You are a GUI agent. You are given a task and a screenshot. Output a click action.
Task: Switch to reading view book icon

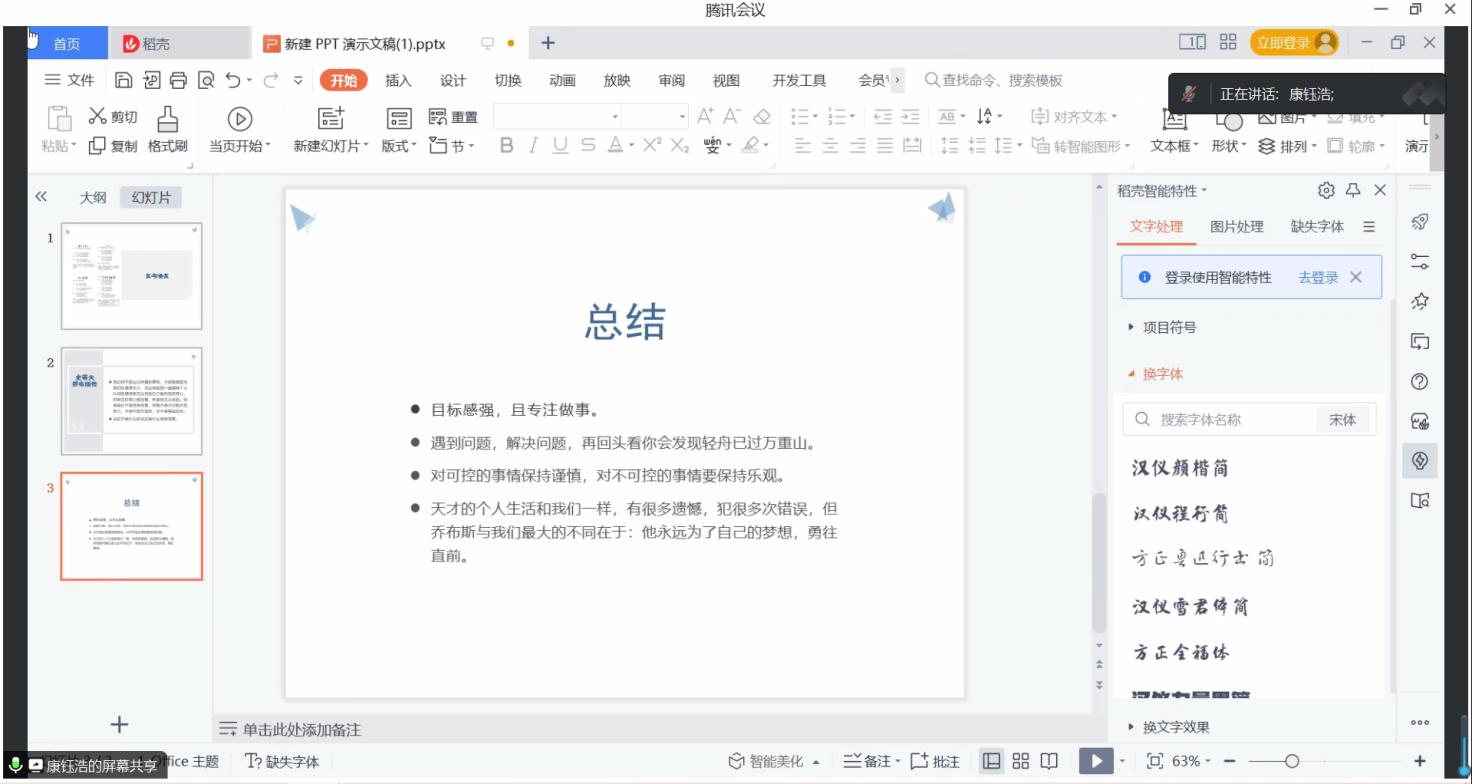pyautogui.click(x=1049, y=761)
